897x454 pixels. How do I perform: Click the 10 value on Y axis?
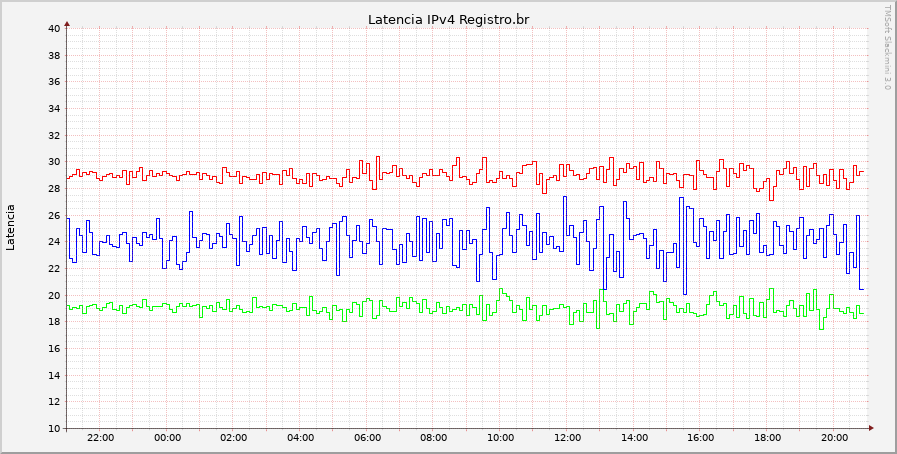click(x=54, y=429)
